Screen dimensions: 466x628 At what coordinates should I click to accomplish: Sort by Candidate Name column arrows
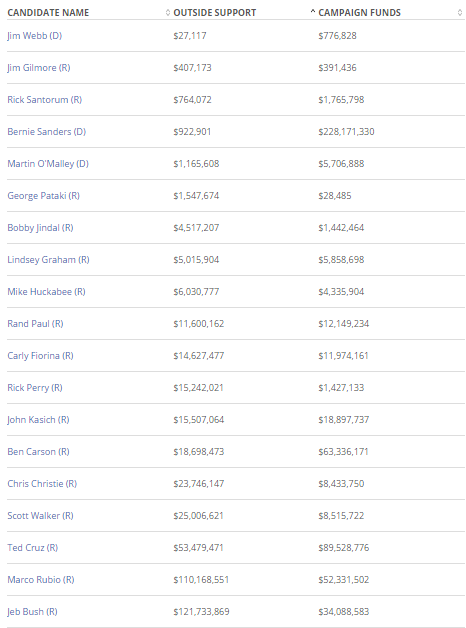click(168, 13)
